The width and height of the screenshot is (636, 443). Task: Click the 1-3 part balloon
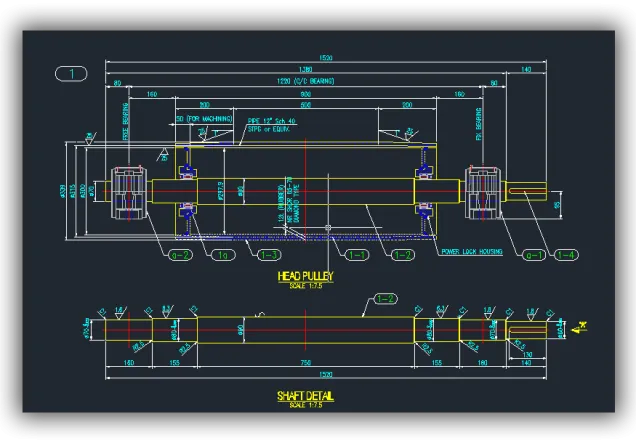click(269, 255)
